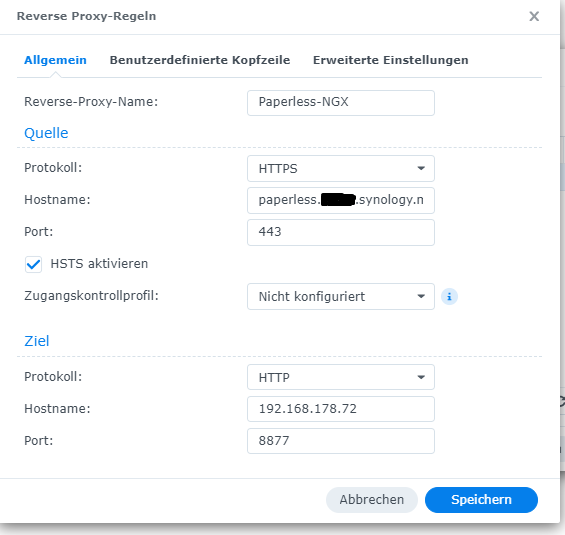Click the info icon beside Zugangskontrollprofil
This screenshot has height=535, width=565.
click(x=449, y=297)
